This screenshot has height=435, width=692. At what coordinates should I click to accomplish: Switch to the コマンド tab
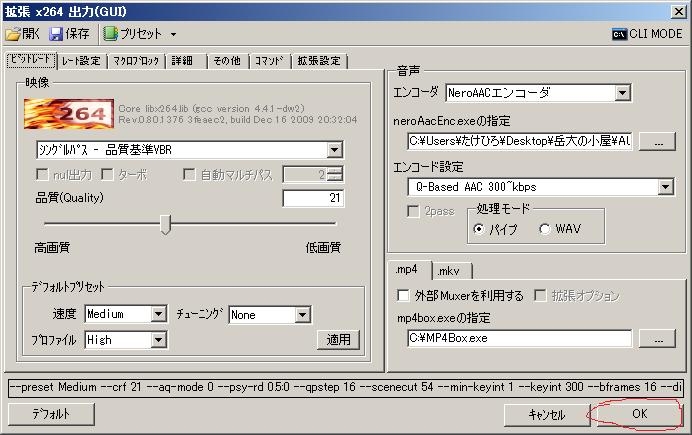tap(269, 61)
